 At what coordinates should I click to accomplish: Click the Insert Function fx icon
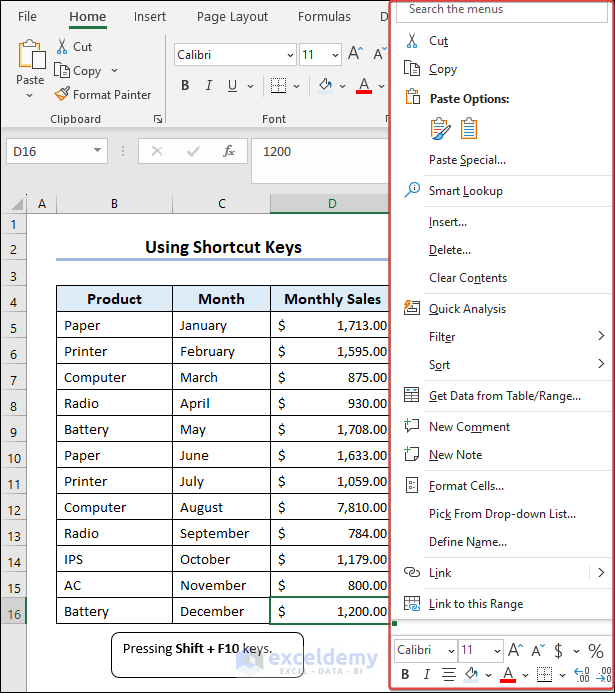pos(228,151)
